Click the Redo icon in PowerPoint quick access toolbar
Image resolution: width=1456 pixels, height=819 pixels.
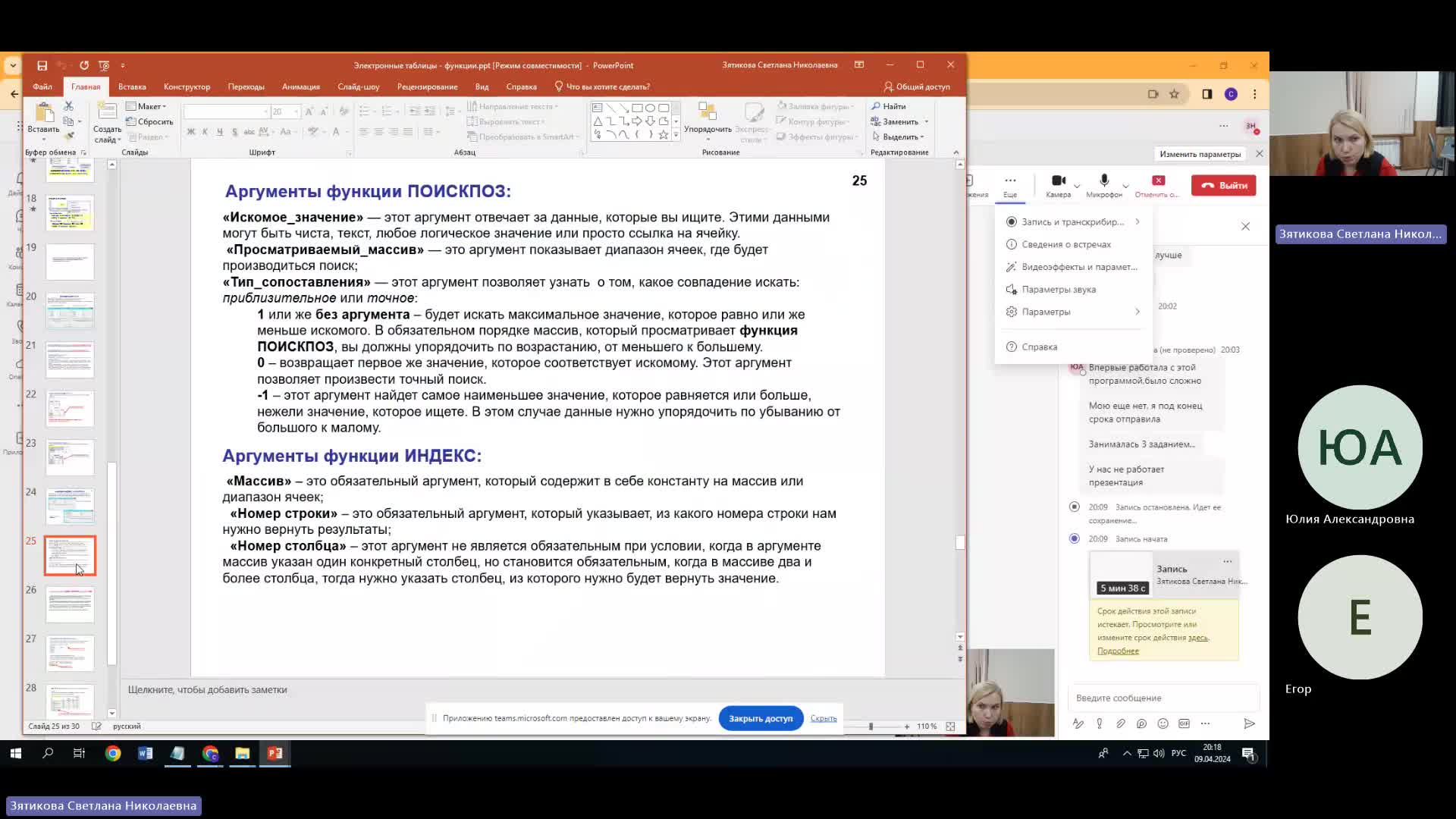tap(84, 65)
